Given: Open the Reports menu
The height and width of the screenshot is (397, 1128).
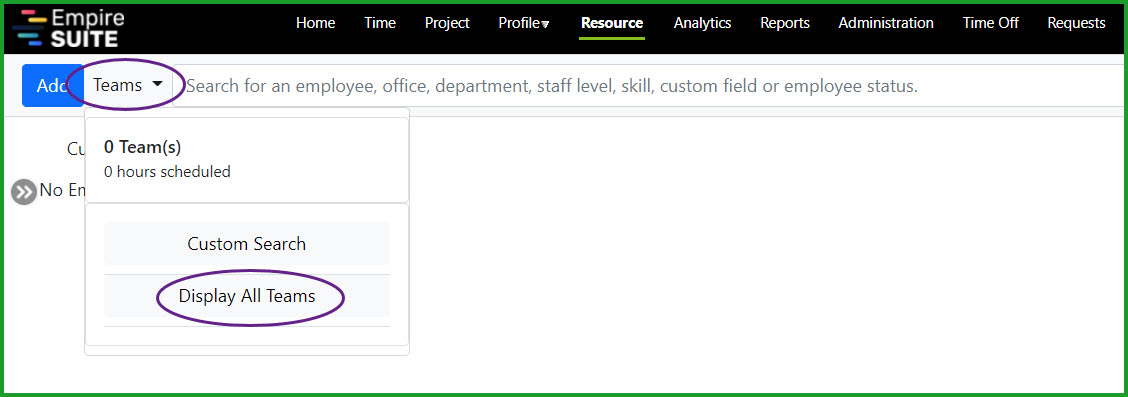Looking at the screenshot, I should point(785,23).
